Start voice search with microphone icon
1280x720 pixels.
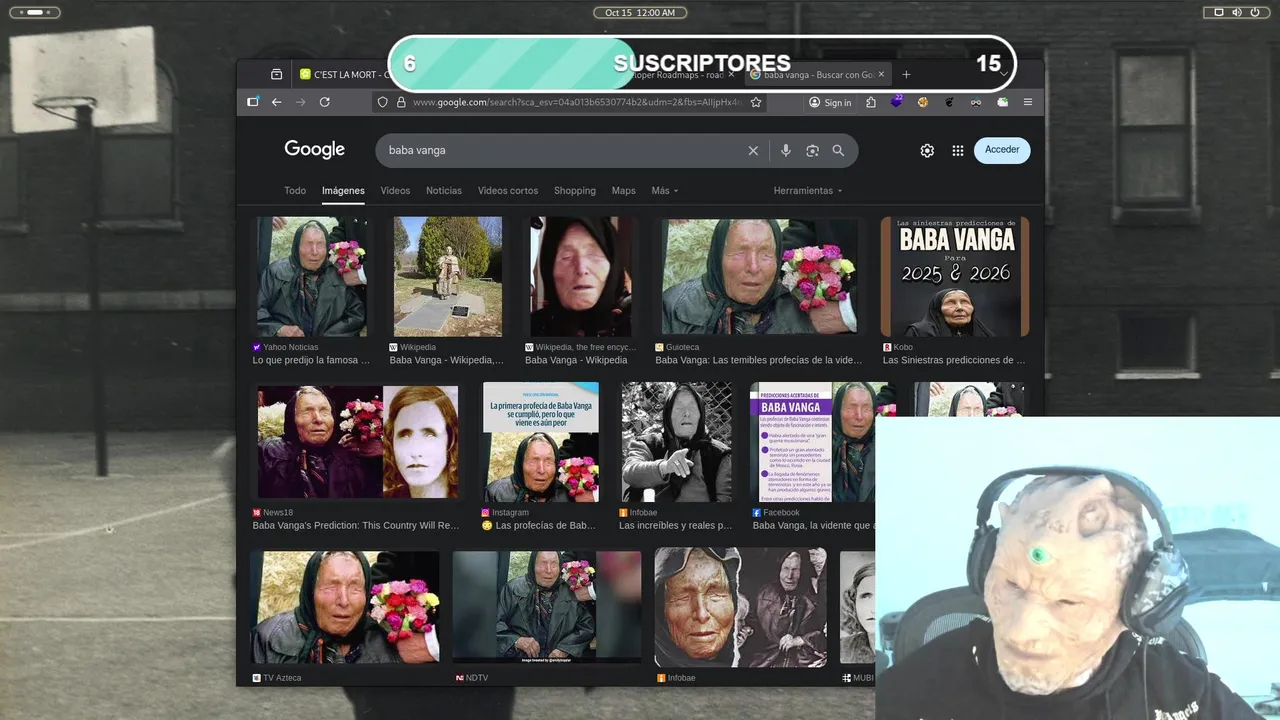coord(786,150)
